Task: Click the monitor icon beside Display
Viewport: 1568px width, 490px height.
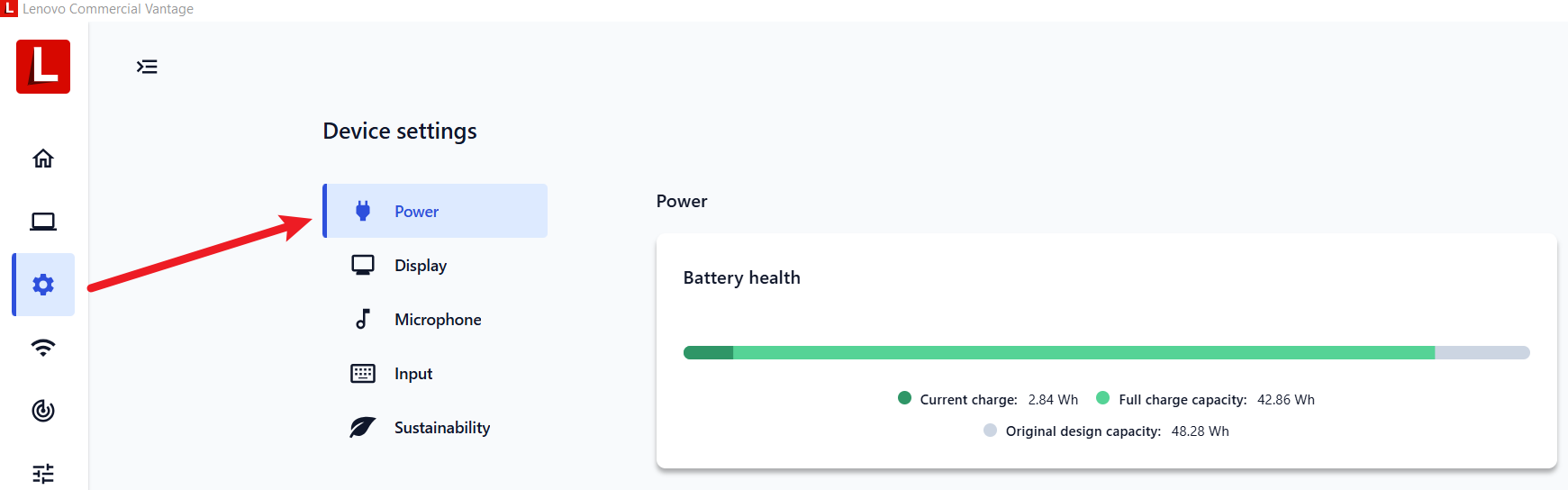Action: point(363,265)
